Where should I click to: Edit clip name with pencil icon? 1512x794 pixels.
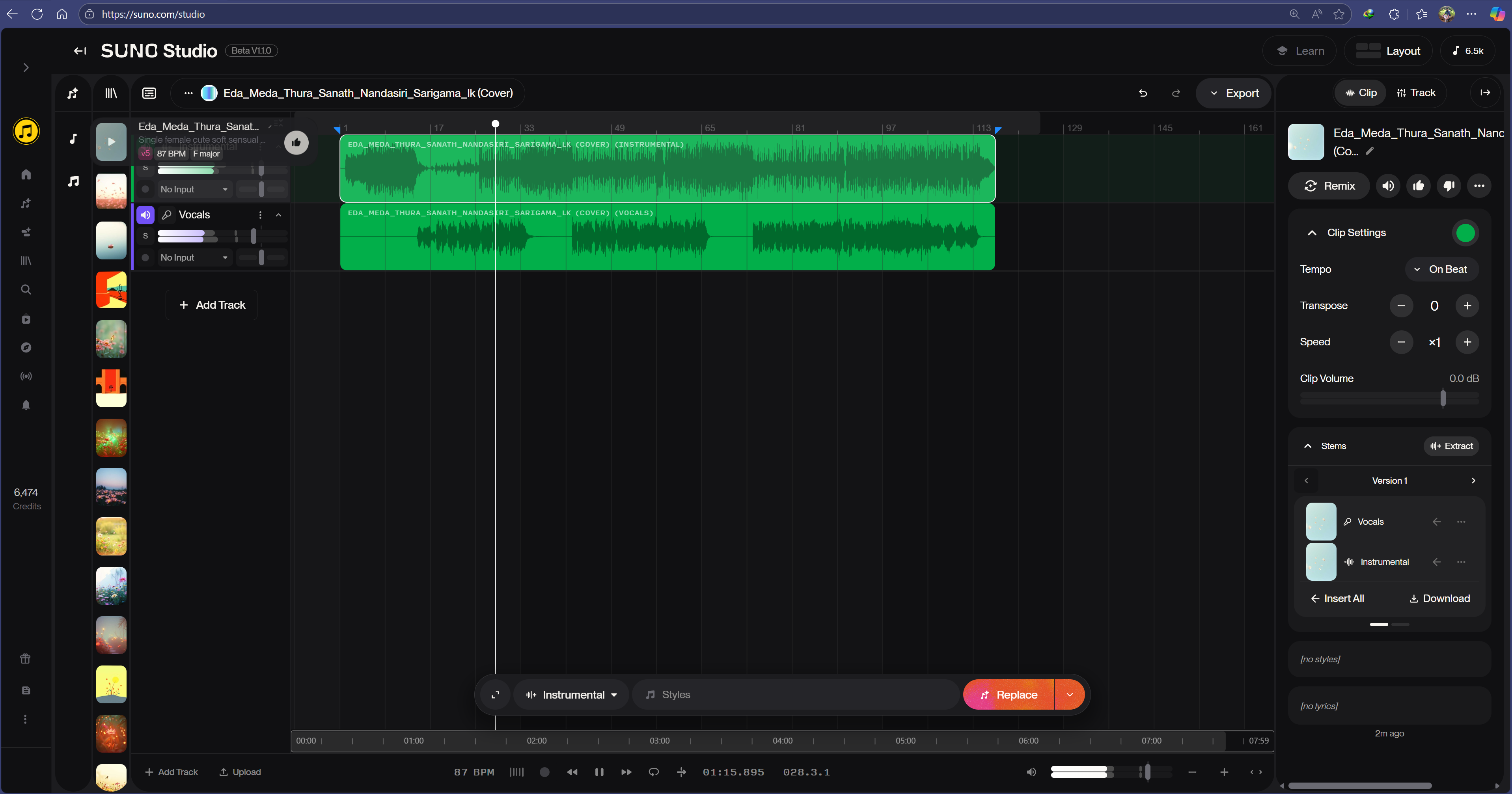click(1370, 151)
